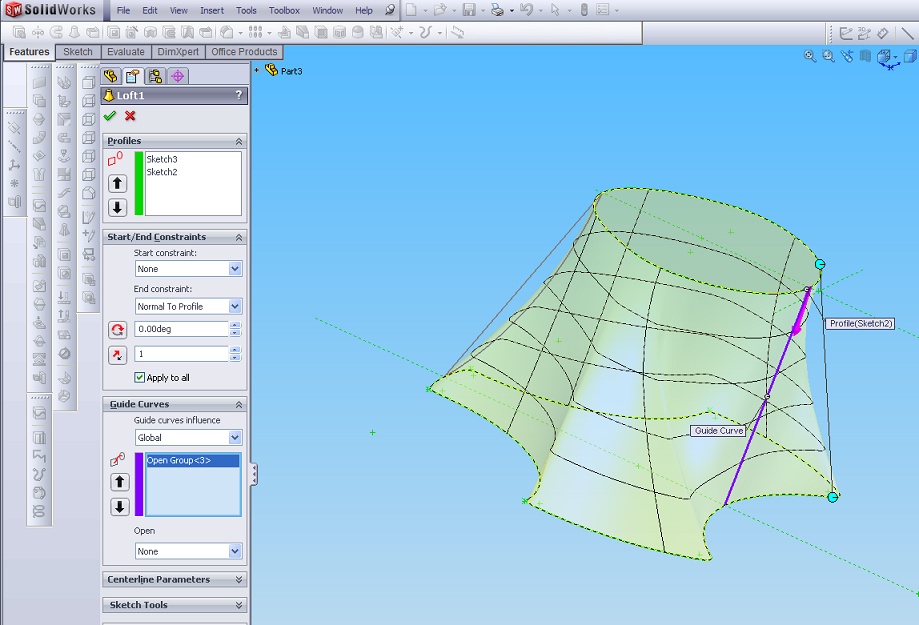919x625 pixels.
Task: Adjust the draft angle spinner arrows
Action: (235, 329)
